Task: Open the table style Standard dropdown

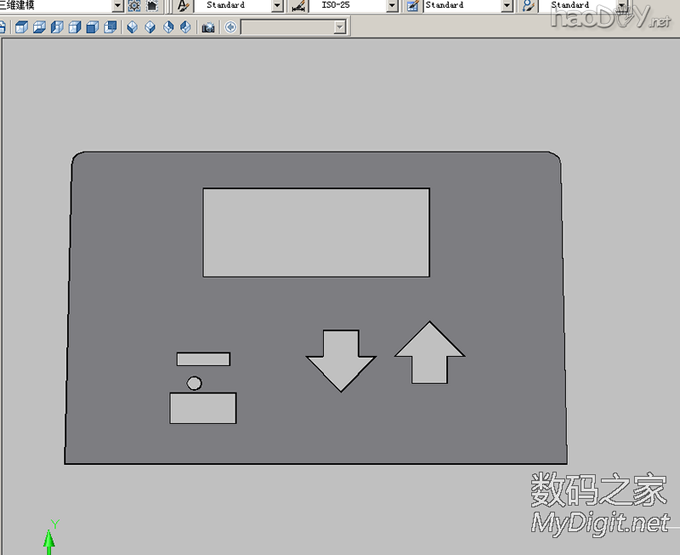Action: coord(507,6)
